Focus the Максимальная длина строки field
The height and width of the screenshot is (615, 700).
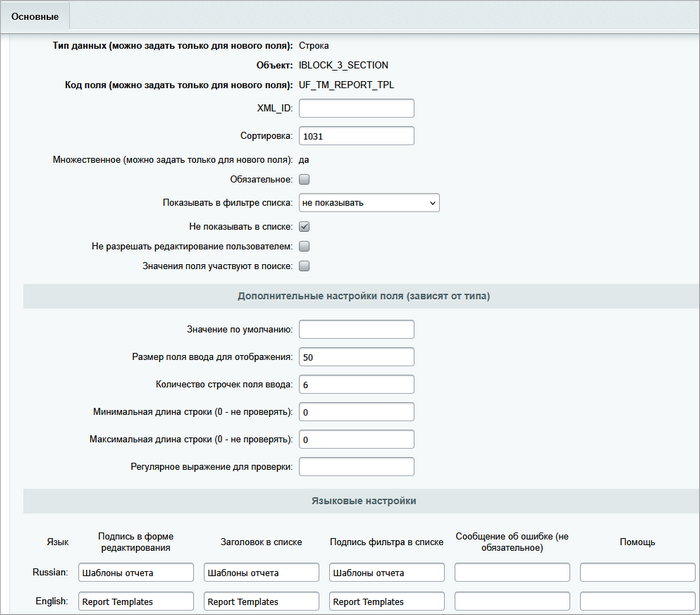click(x=356, y=439)
